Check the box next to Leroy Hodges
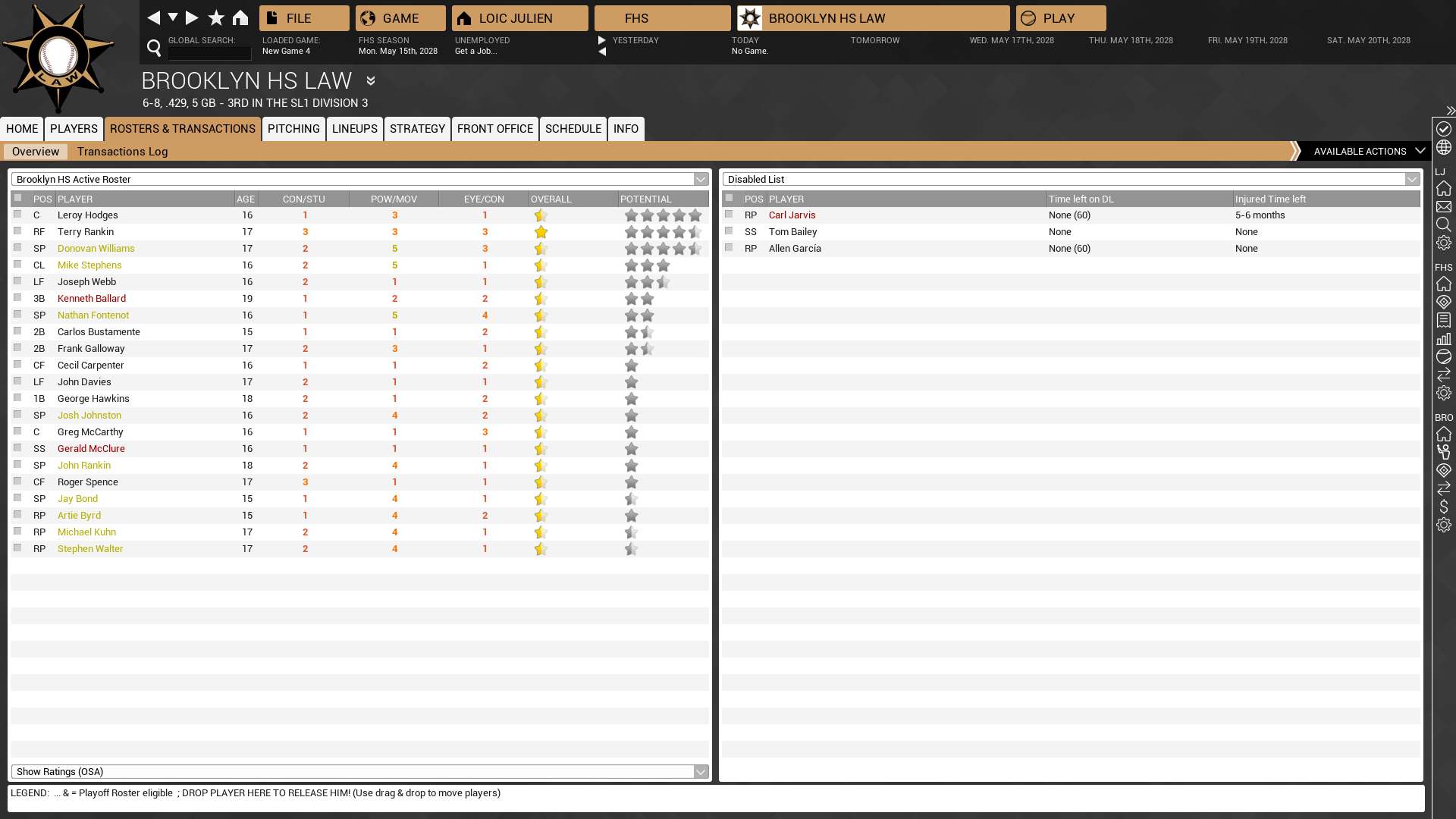Image resolution: width=1456 pixels, height=819 pixels. [x=17, y=215]
